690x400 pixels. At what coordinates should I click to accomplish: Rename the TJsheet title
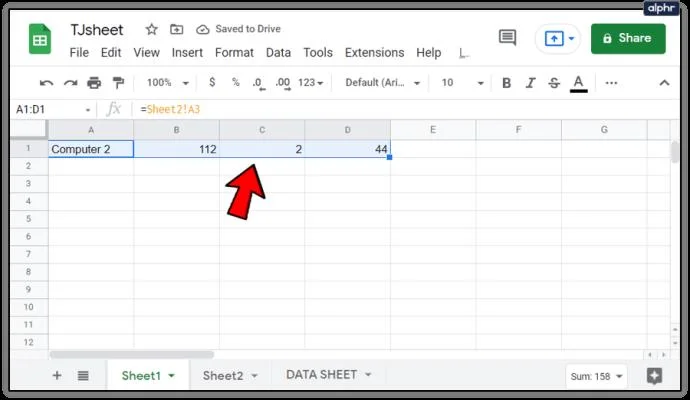[97, 30]
